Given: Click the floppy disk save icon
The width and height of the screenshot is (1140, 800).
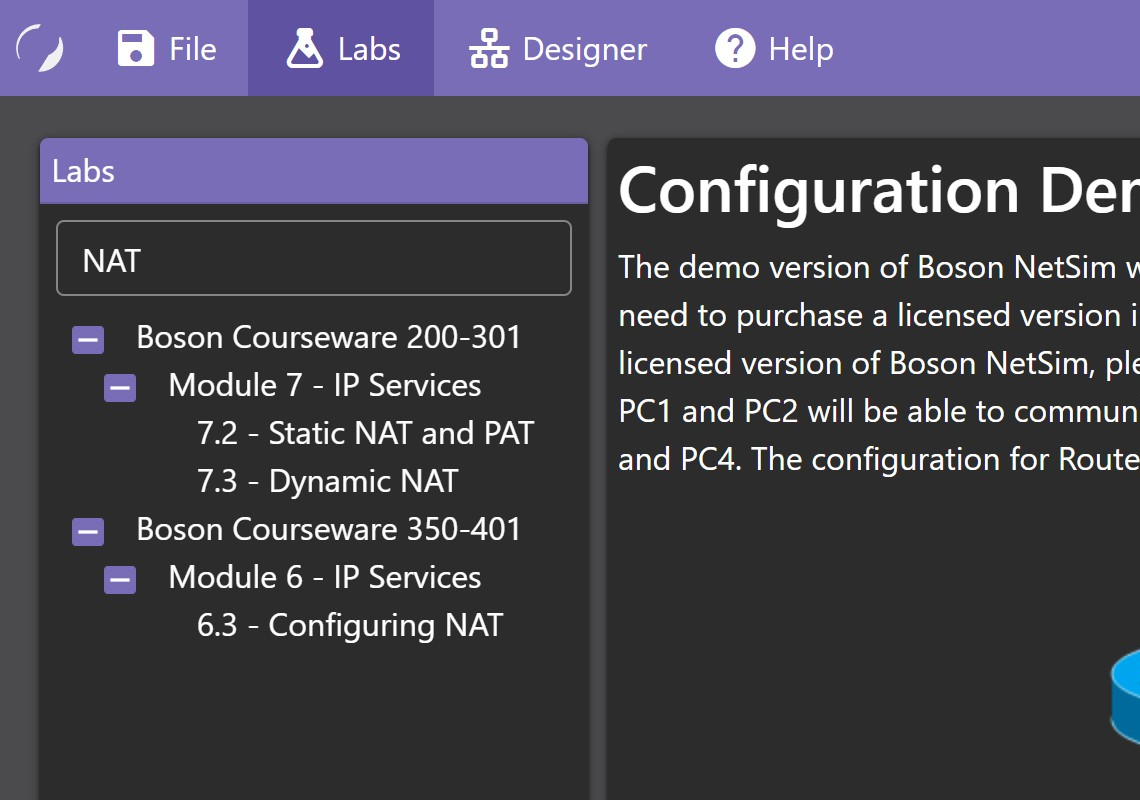Looking at the screenshot, I should [x=135, y=48].
